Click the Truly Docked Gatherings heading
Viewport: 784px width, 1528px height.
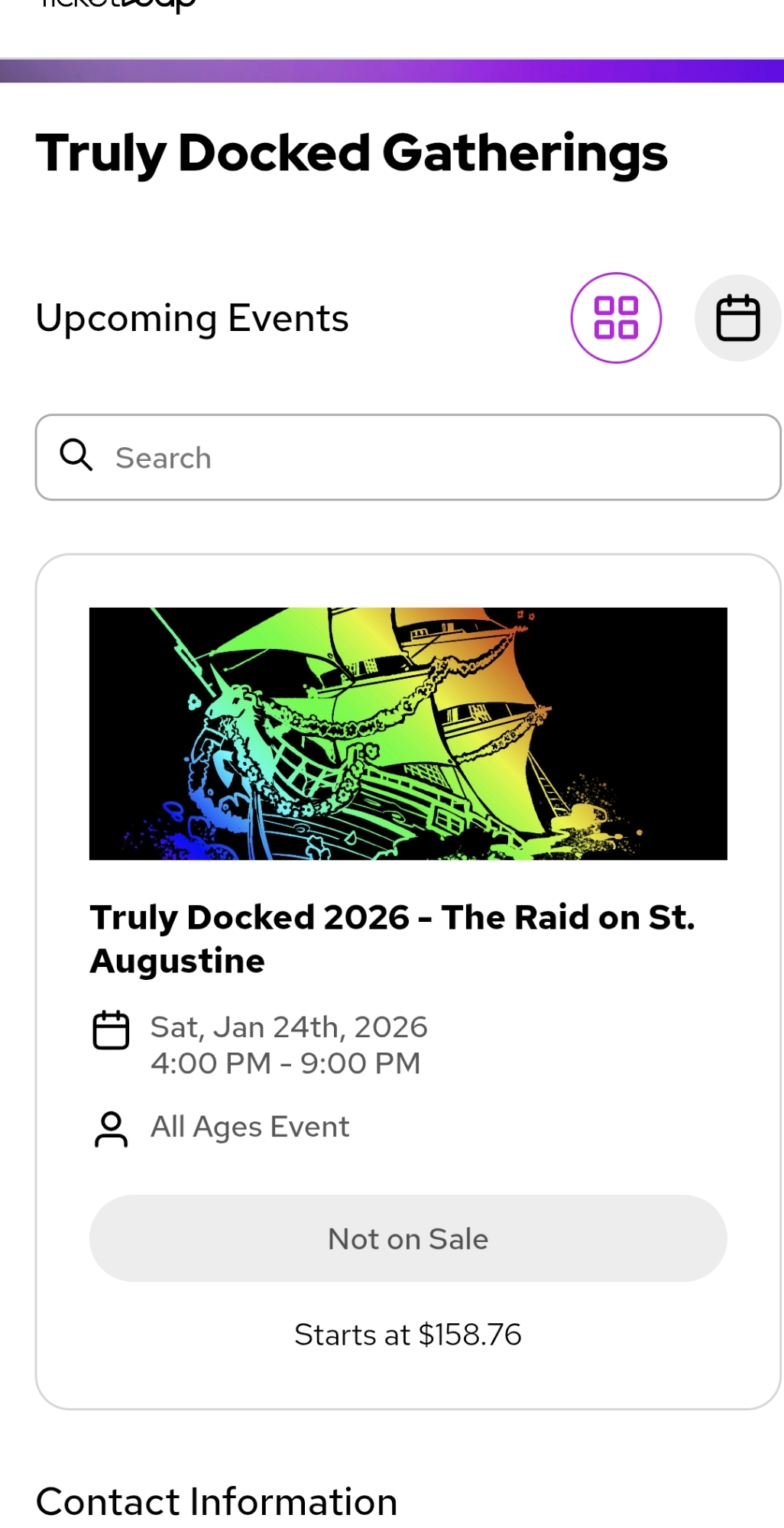pyautogui.click(x=352, y=153)
